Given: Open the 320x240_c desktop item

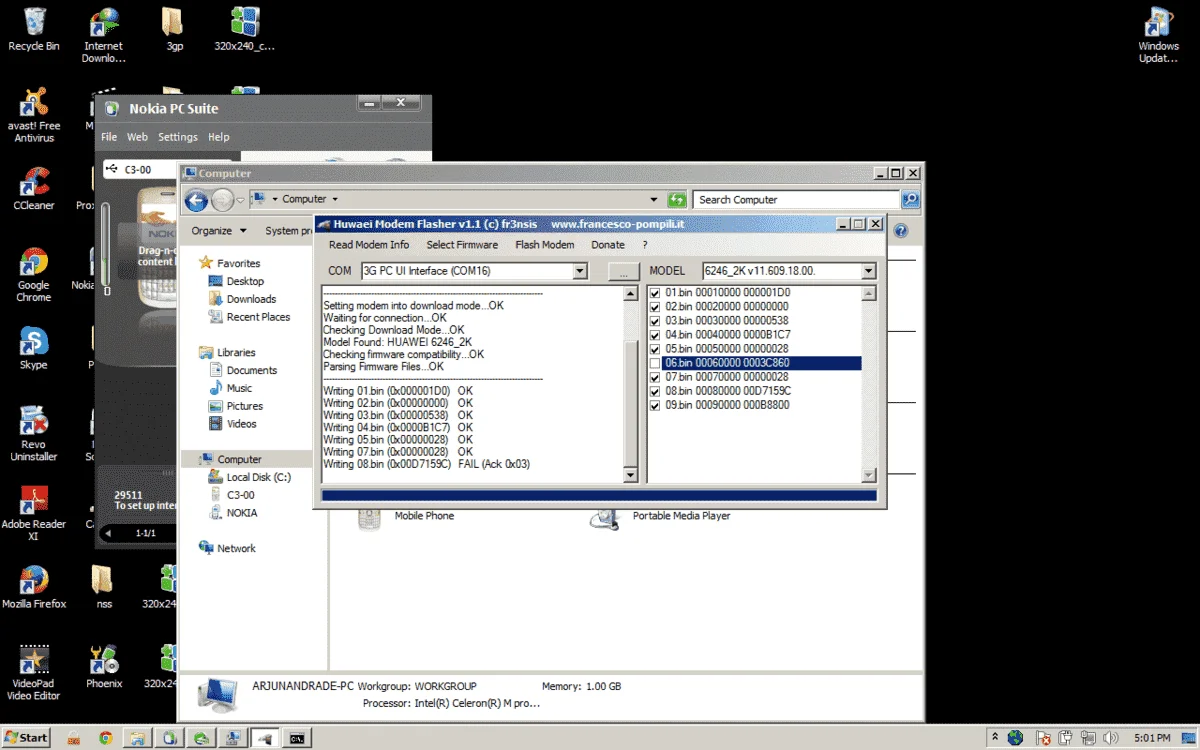Looking at the screenshot, I should [x=244, y=28].
